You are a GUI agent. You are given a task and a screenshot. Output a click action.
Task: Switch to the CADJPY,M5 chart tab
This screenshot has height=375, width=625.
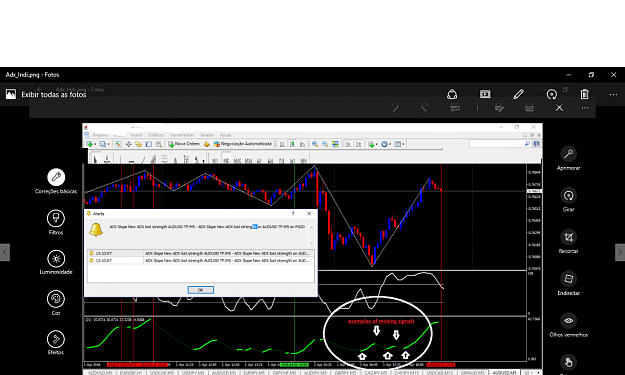376,373
